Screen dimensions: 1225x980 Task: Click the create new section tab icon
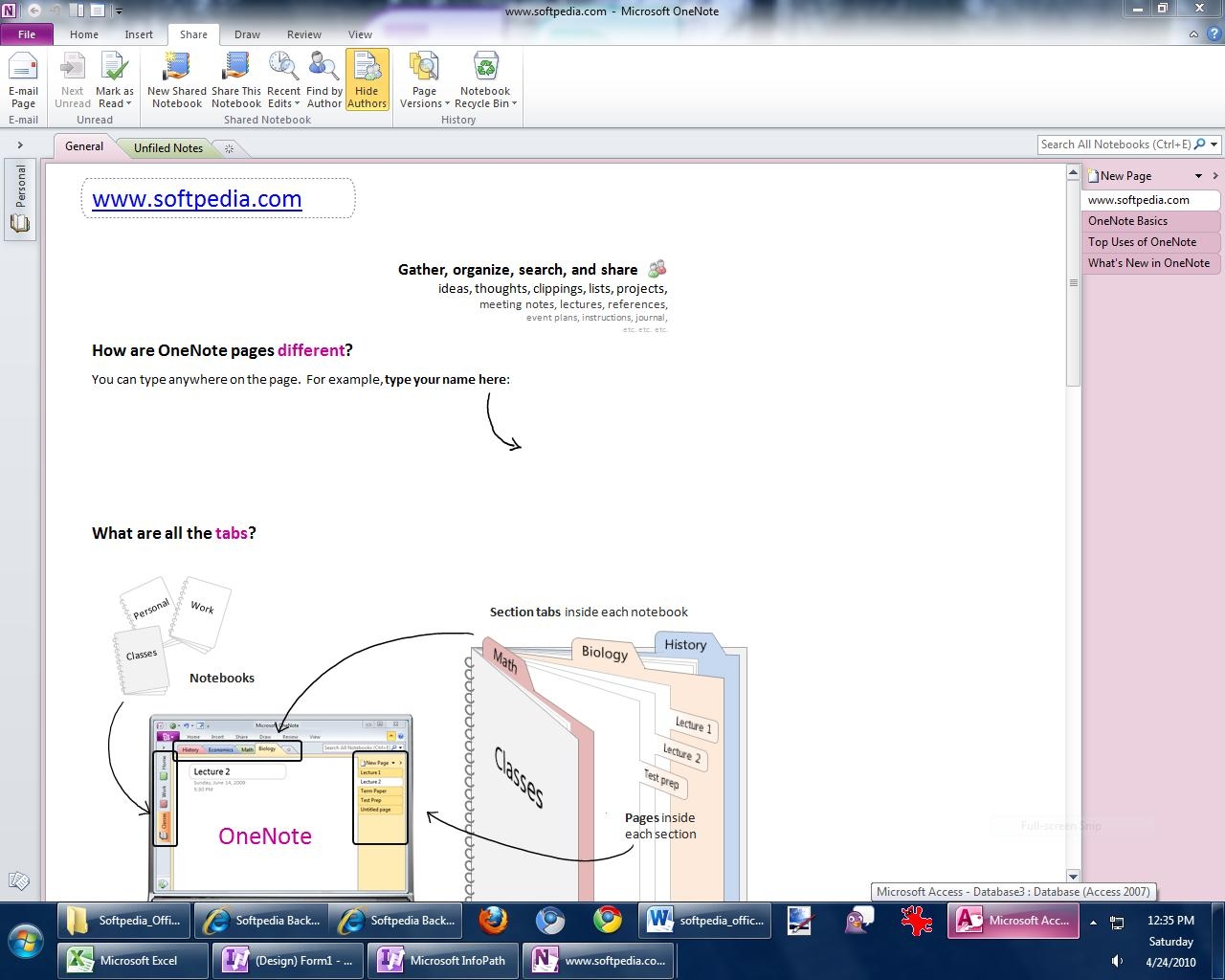click(229, 148)
